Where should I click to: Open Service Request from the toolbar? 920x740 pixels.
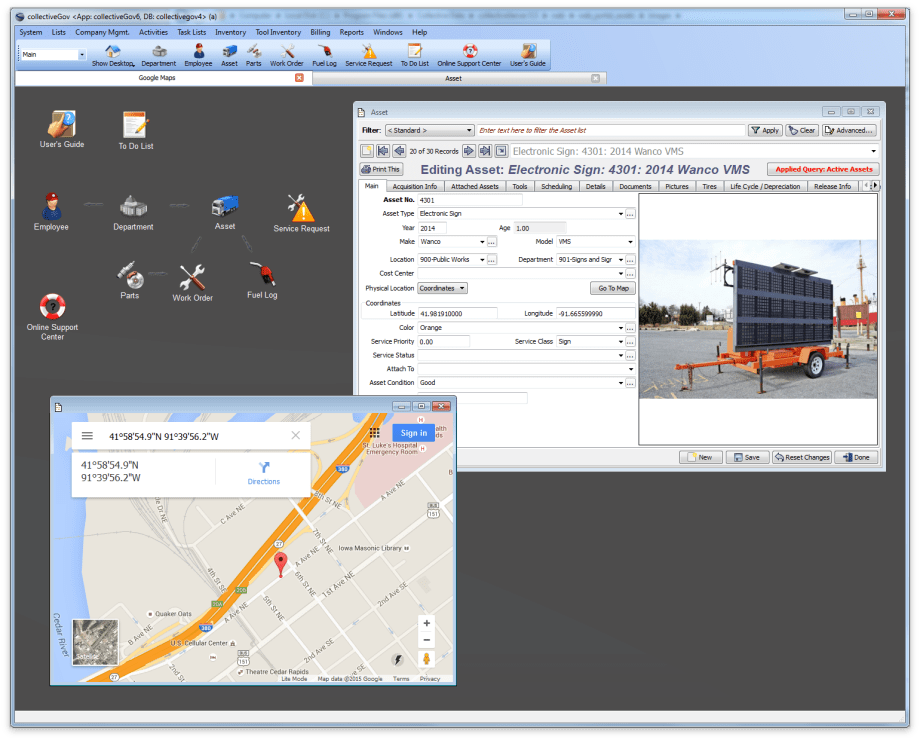369,54
